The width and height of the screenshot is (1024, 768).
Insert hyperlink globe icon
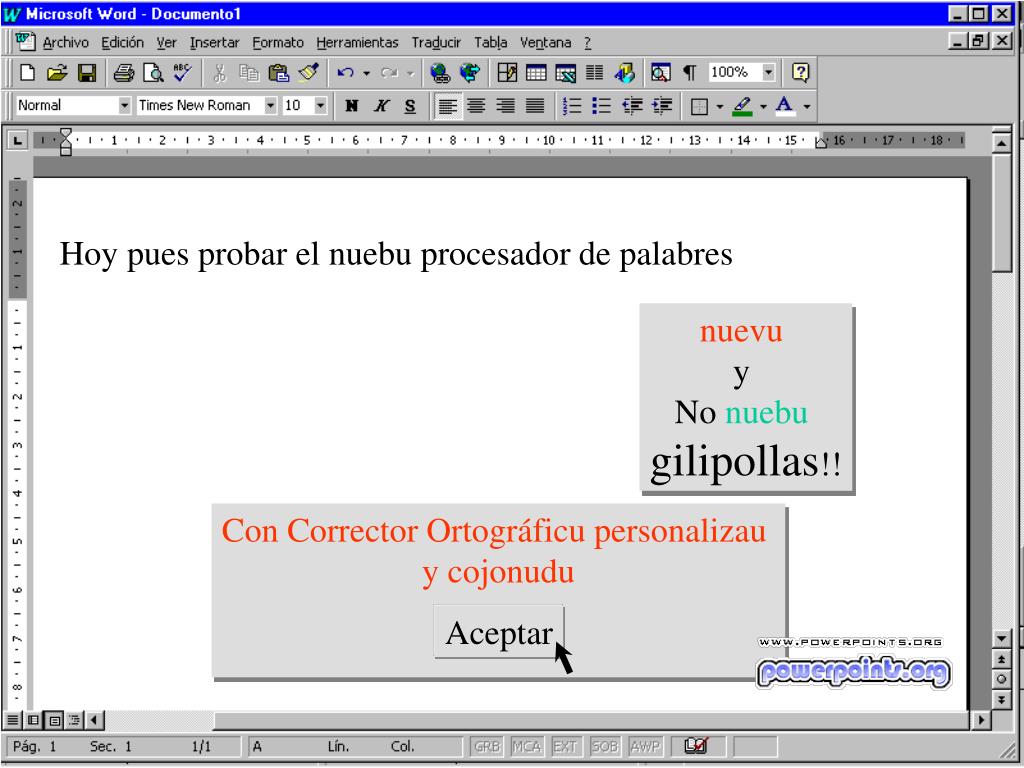coord(440,72)
